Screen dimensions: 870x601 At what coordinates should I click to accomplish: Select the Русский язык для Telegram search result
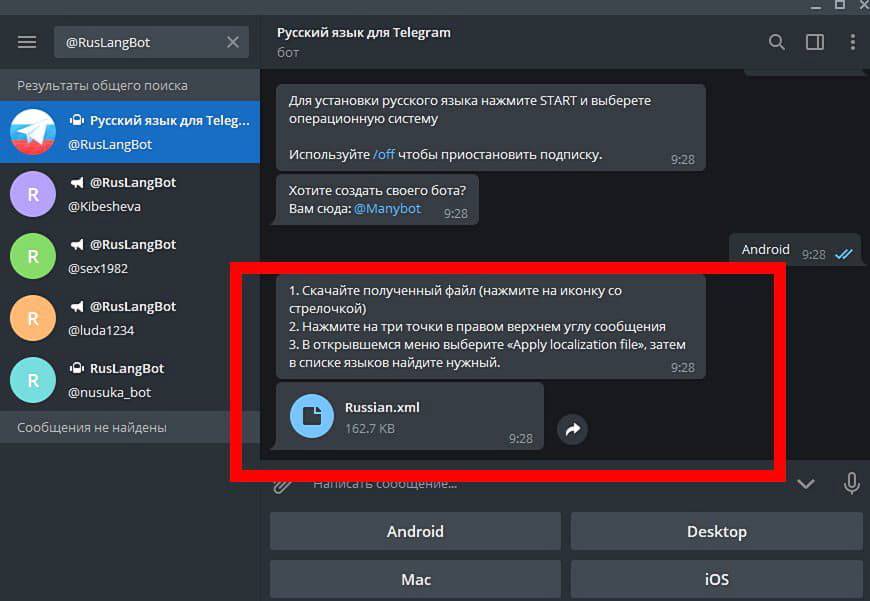(130, 132)
